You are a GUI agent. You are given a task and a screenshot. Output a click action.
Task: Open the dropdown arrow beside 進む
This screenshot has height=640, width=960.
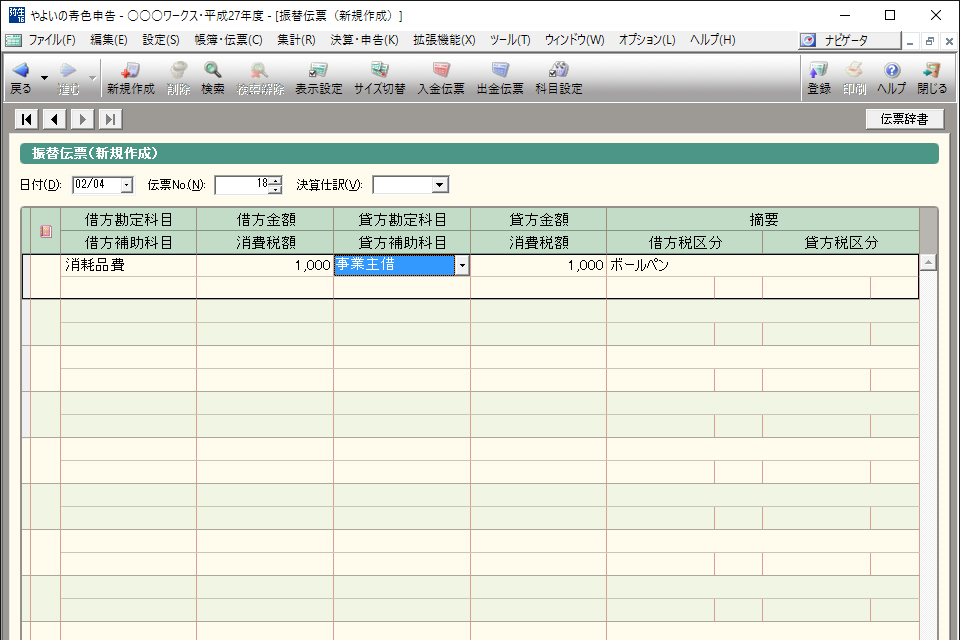92,78
